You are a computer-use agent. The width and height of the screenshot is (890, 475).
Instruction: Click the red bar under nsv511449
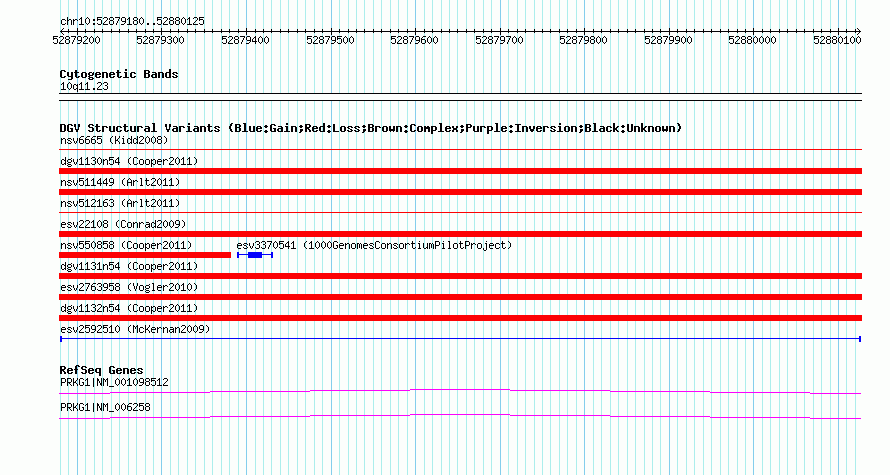click(x=460, y=192)
